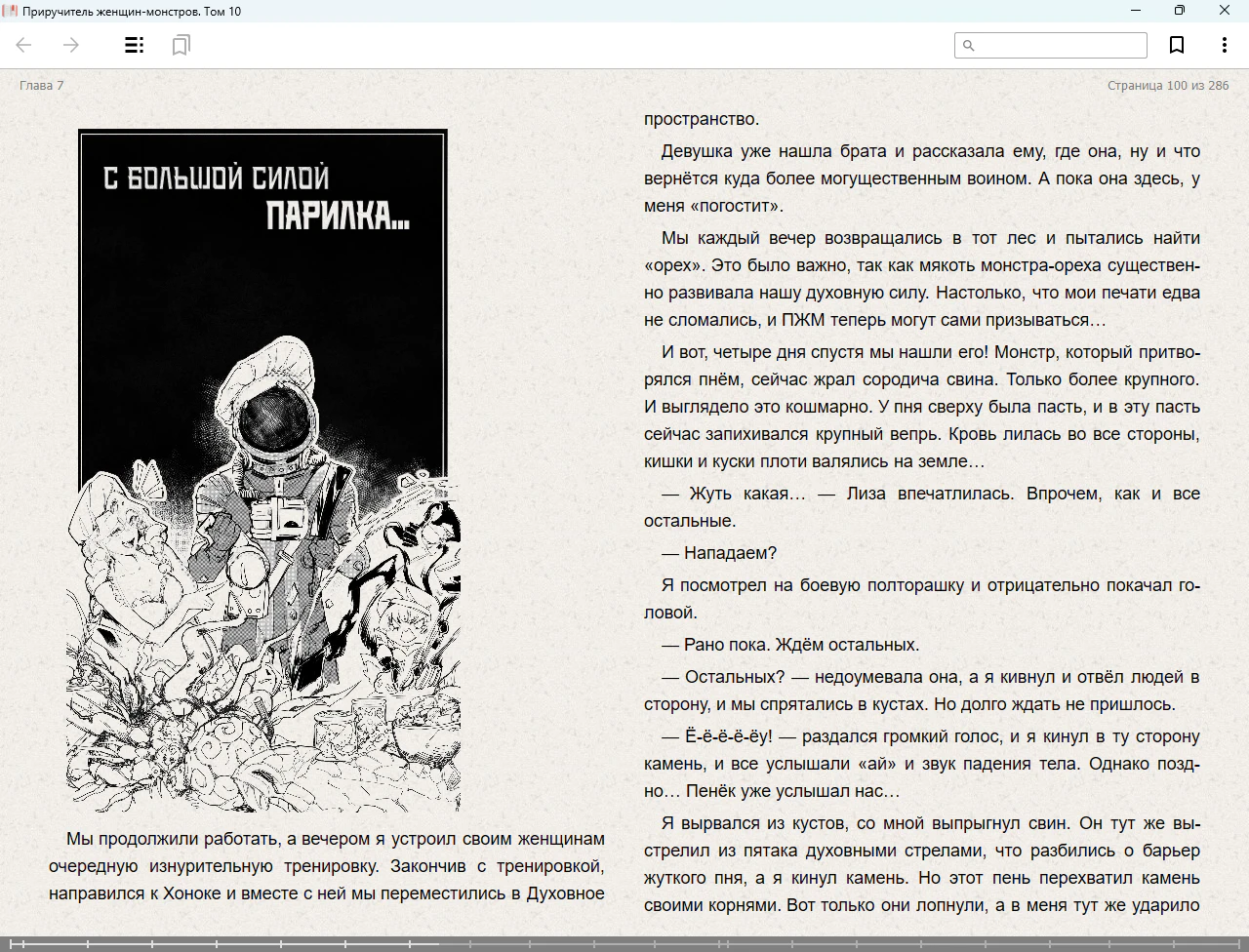Screen dimensions: 1249x952
Task: Click the chapter illustration with the astronaut
Action: coord(263,471)
